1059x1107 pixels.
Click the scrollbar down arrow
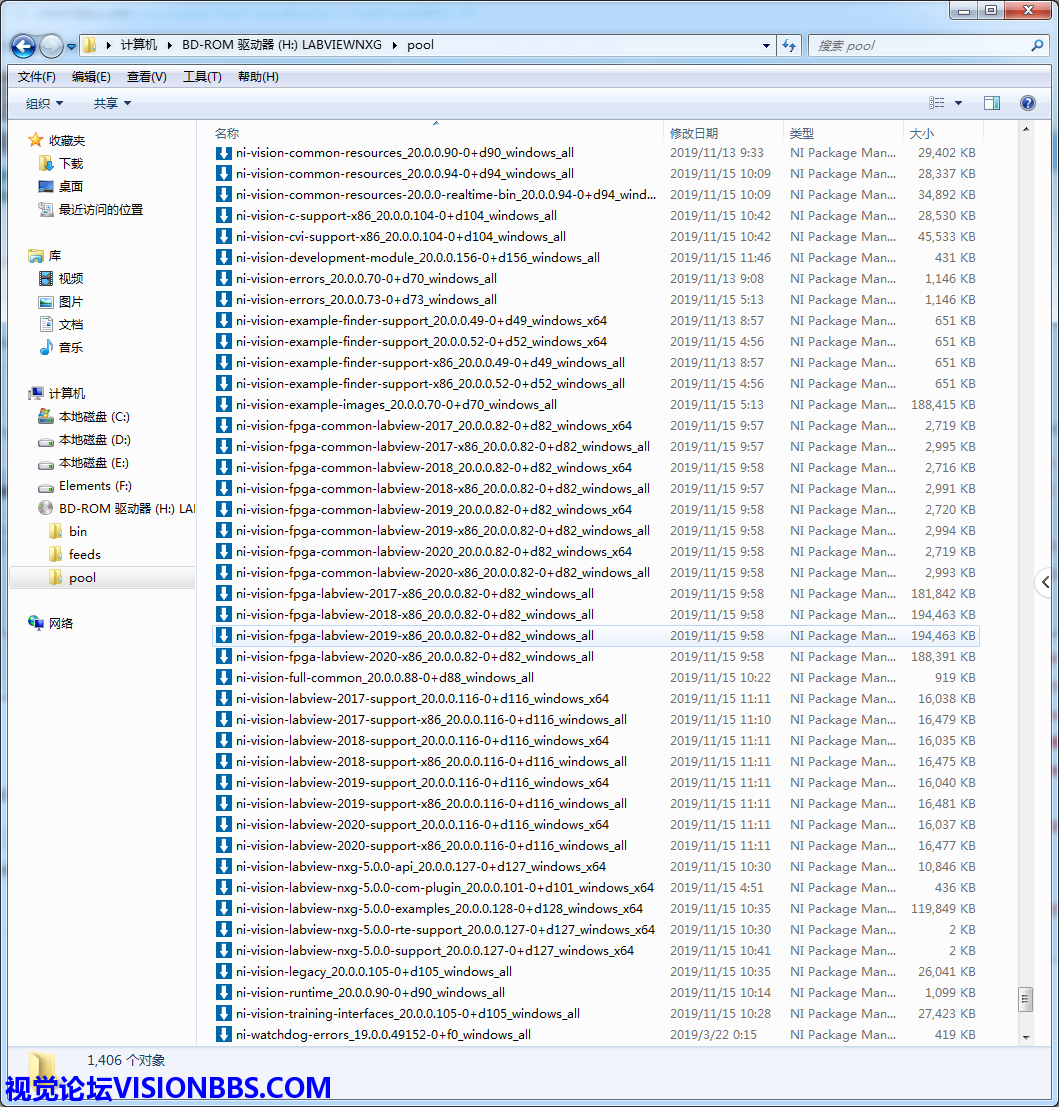pyautogui.click(x=1026, y=1037)
